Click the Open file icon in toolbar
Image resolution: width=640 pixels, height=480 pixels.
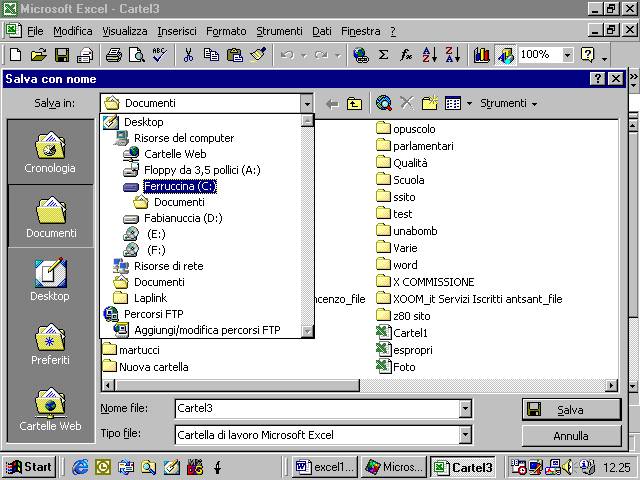click(x=39, y=54)
